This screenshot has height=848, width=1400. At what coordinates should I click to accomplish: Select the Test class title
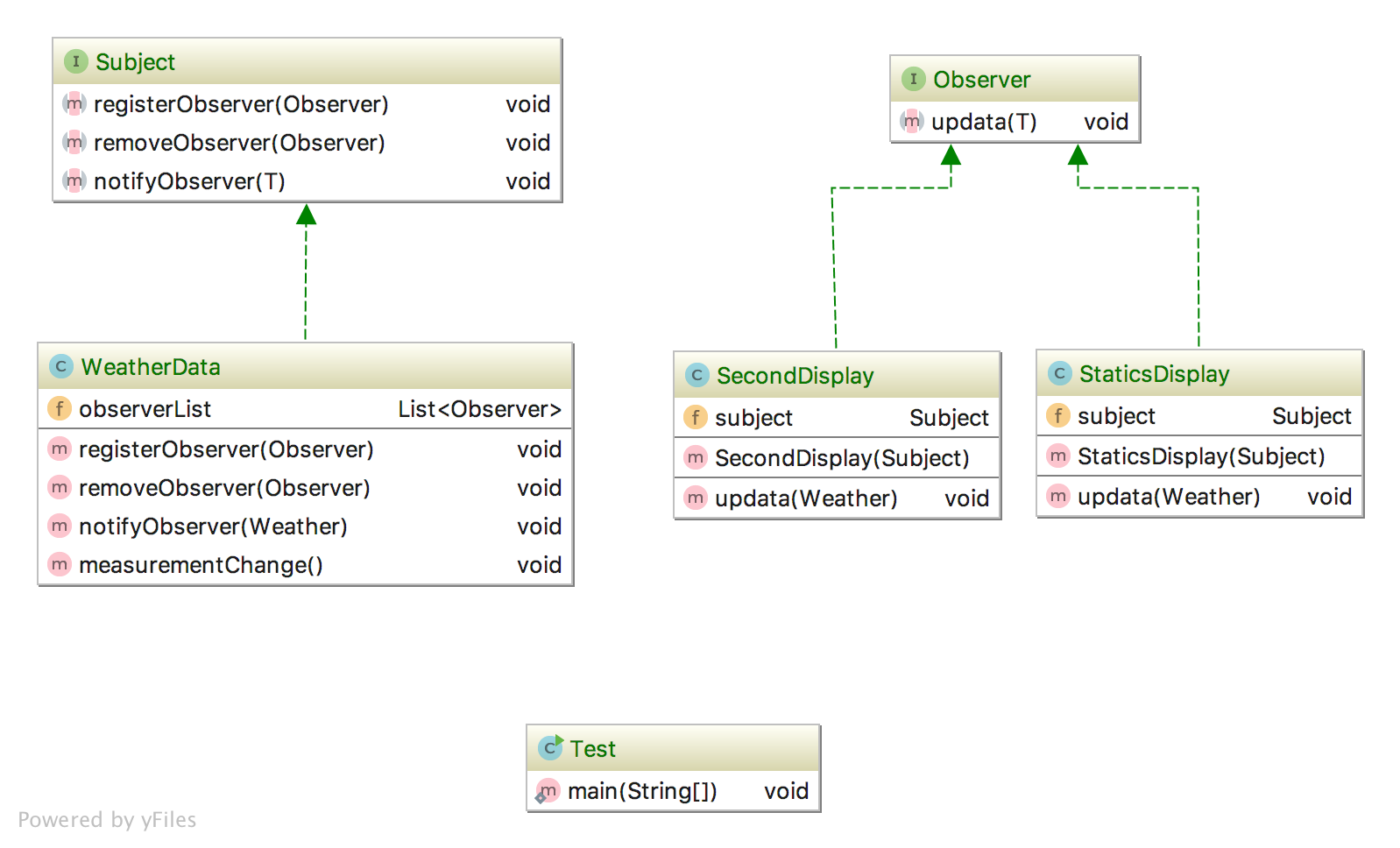coord(593,749)
